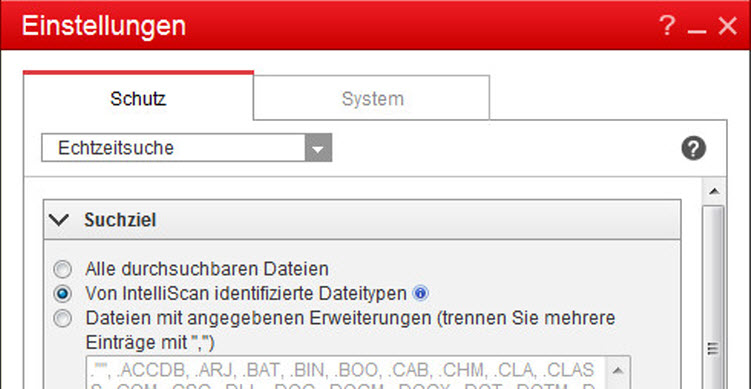Select Dateien mit angegebenen Erweiterungen option

[x=62, y=318]
